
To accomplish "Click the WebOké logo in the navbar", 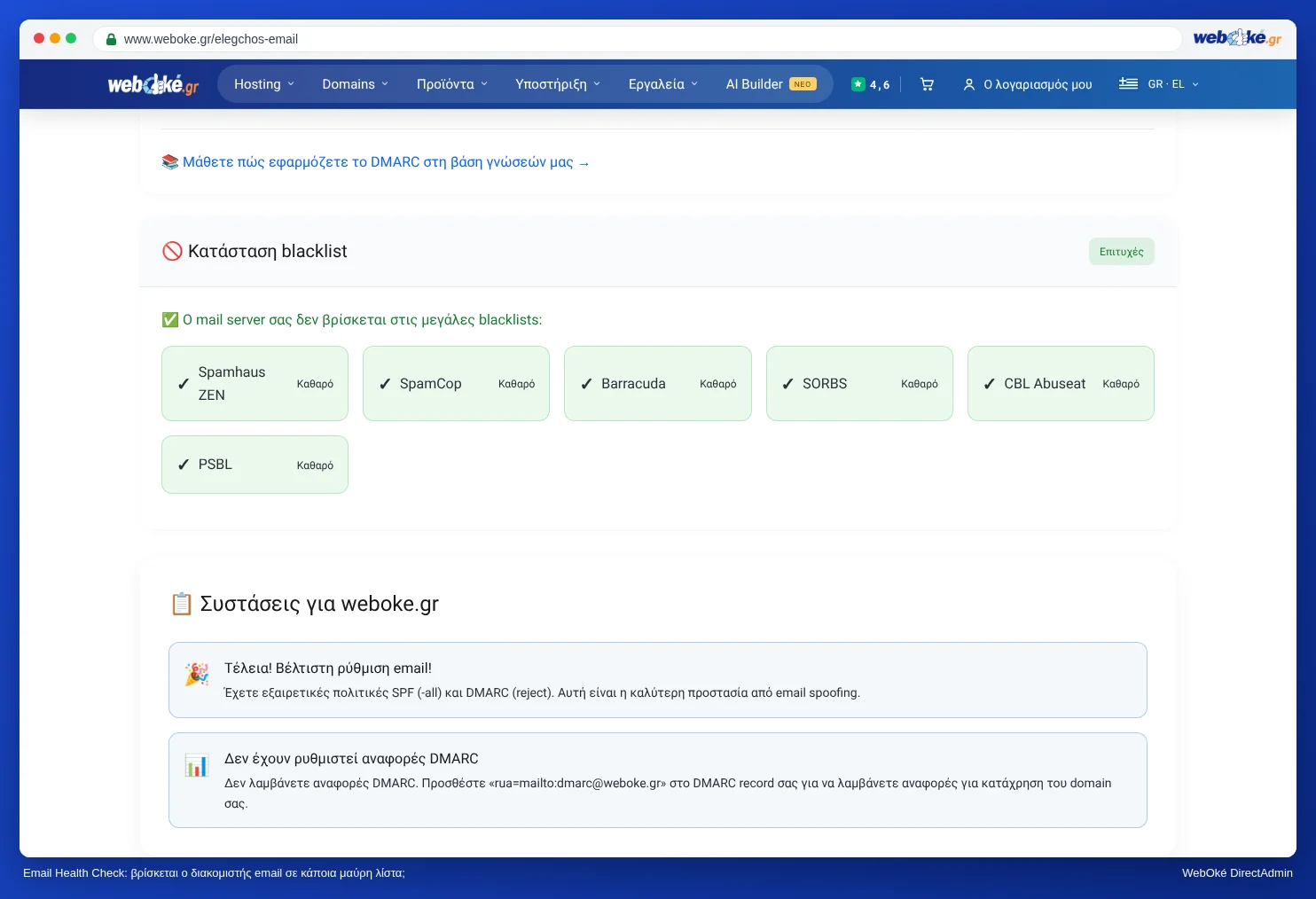I will point(153,84).
